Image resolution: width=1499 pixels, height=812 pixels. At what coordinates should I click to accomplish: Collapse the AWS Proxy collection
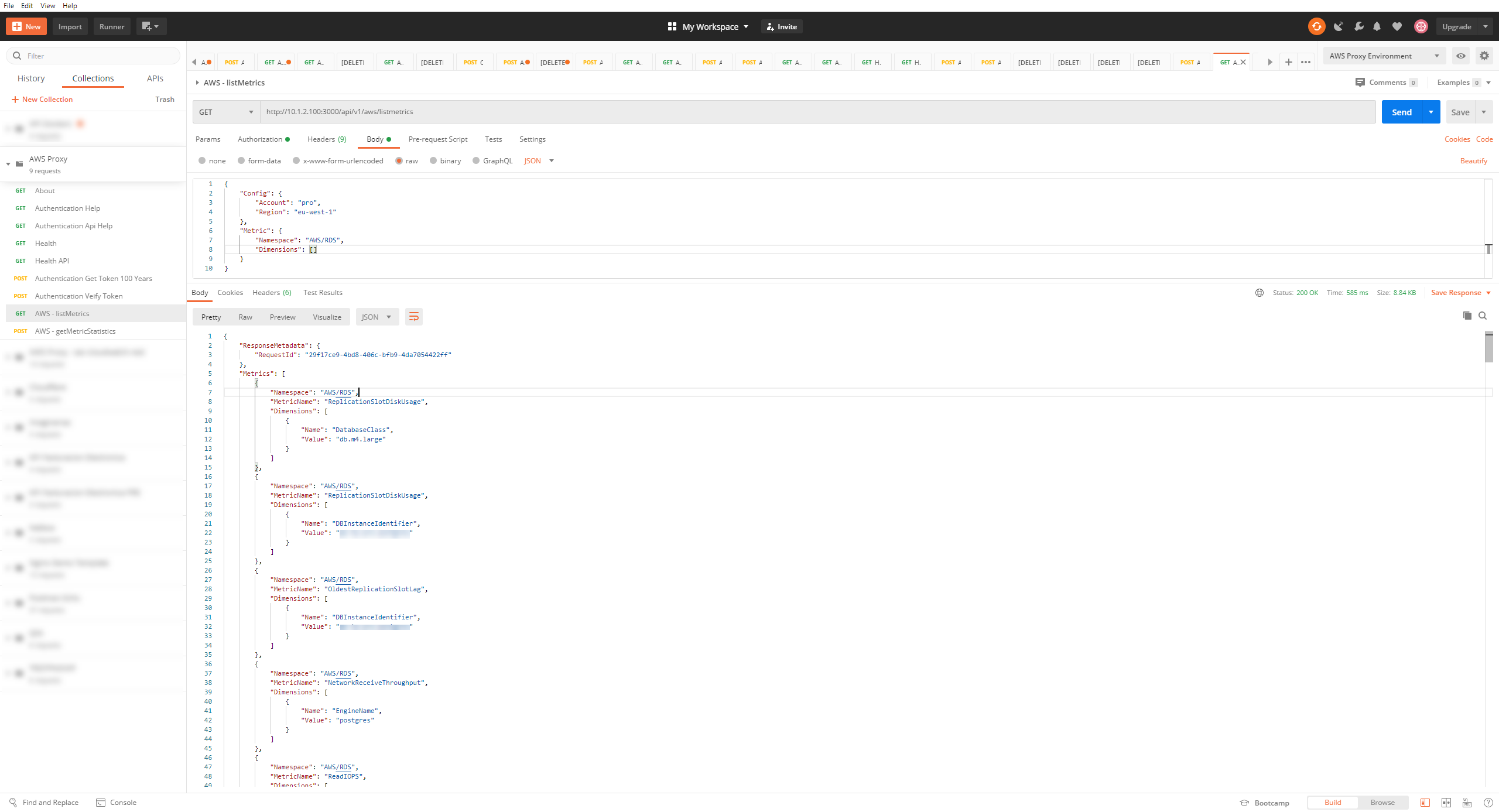click(8, 164)
